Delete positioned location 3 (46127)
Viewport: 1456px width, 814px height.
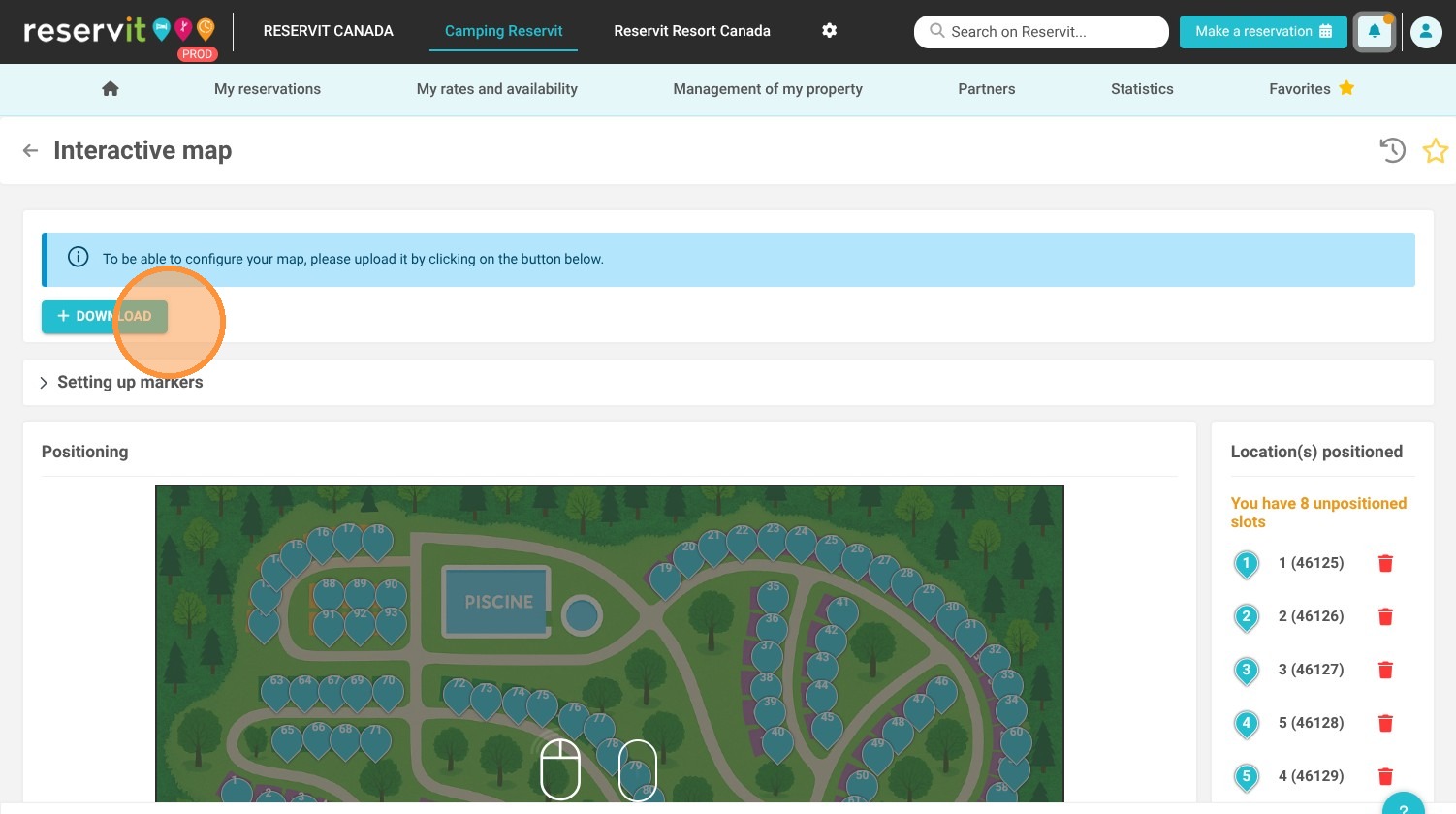coord(1385,670)
